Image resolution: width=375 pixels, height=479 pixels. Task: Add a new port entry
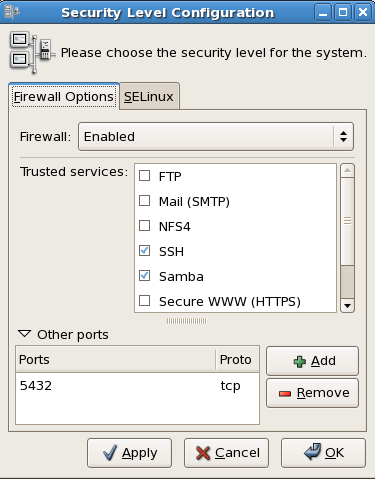point(312,361)
